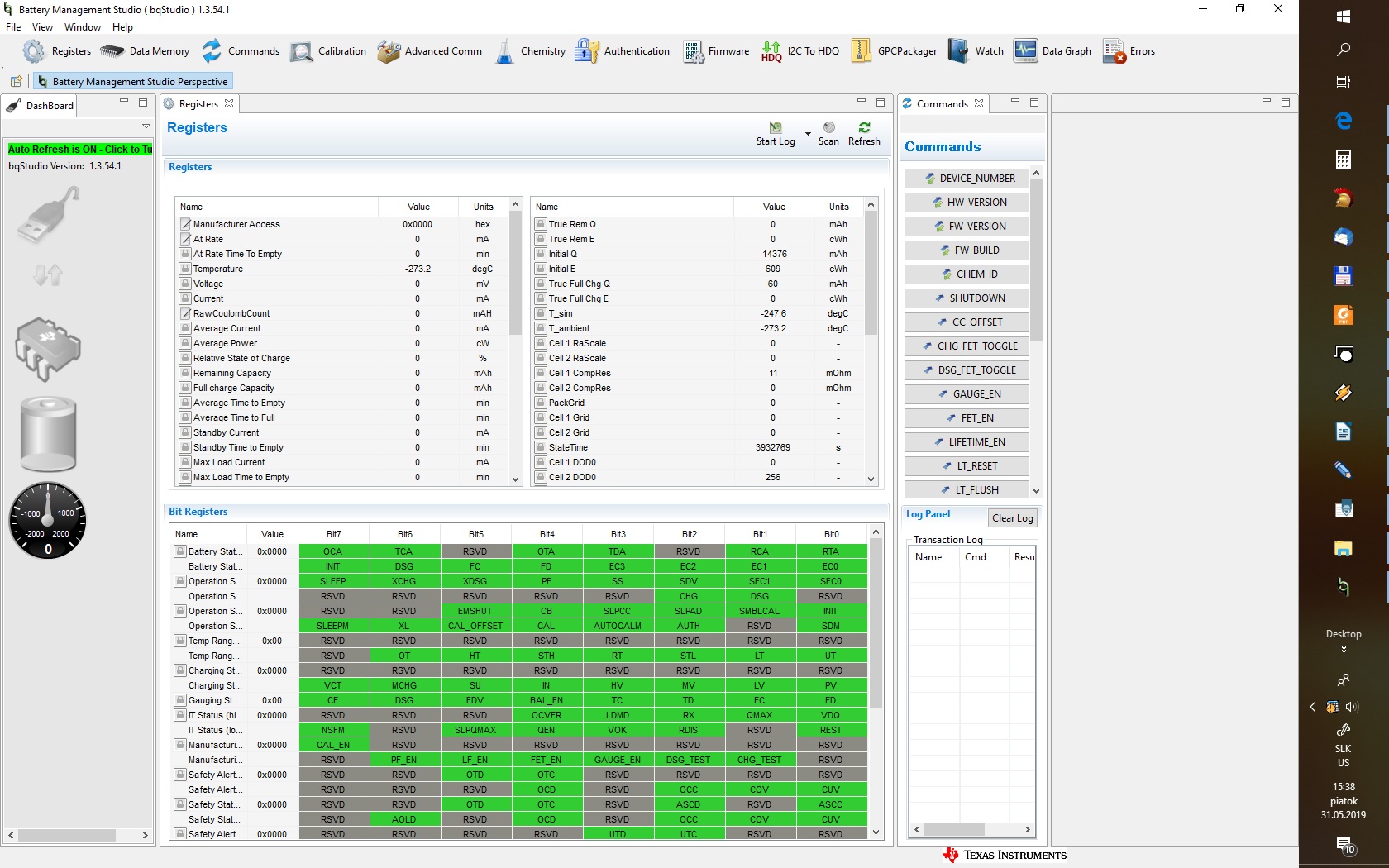Viewport: 1389px width, 868px height.
Task: Select the Battery Management Studio Perspective tab
Action: [x=133, y=81]
